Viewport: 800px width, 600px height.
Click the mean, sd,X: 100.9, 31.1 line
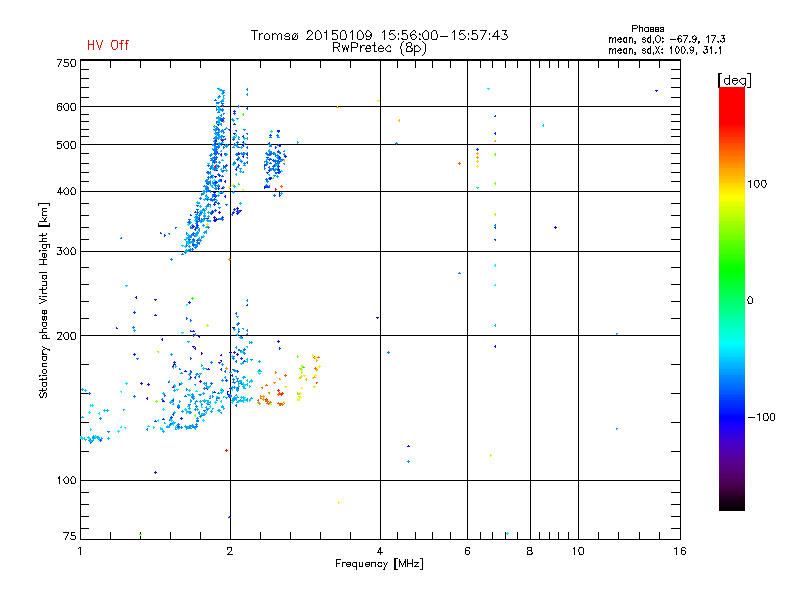(x=665, y=50)
